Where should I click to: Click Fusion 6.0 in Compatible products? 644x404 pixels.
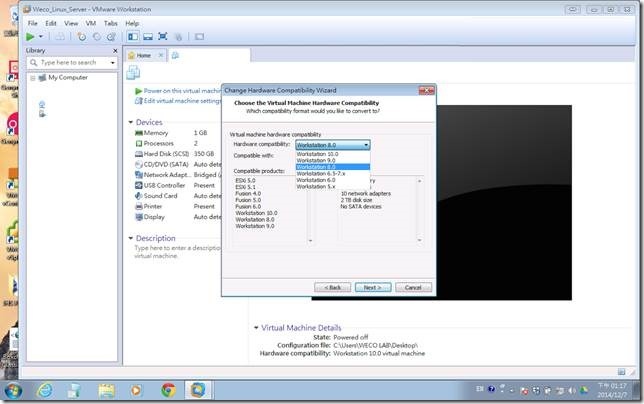pos(248,207)
